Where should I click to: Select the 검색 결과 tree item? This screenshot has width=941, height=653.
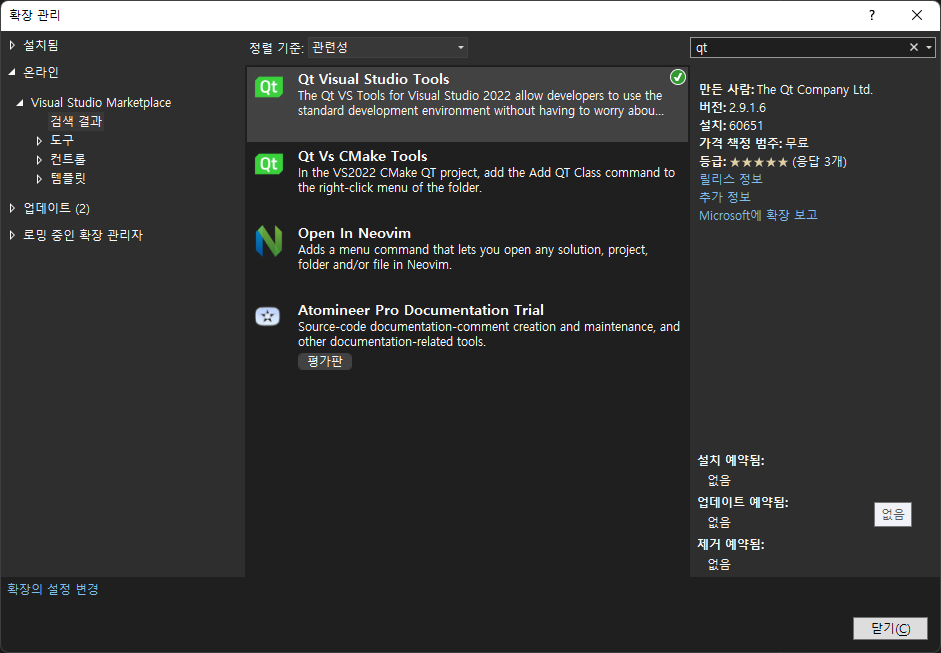(x=76, y=121)
